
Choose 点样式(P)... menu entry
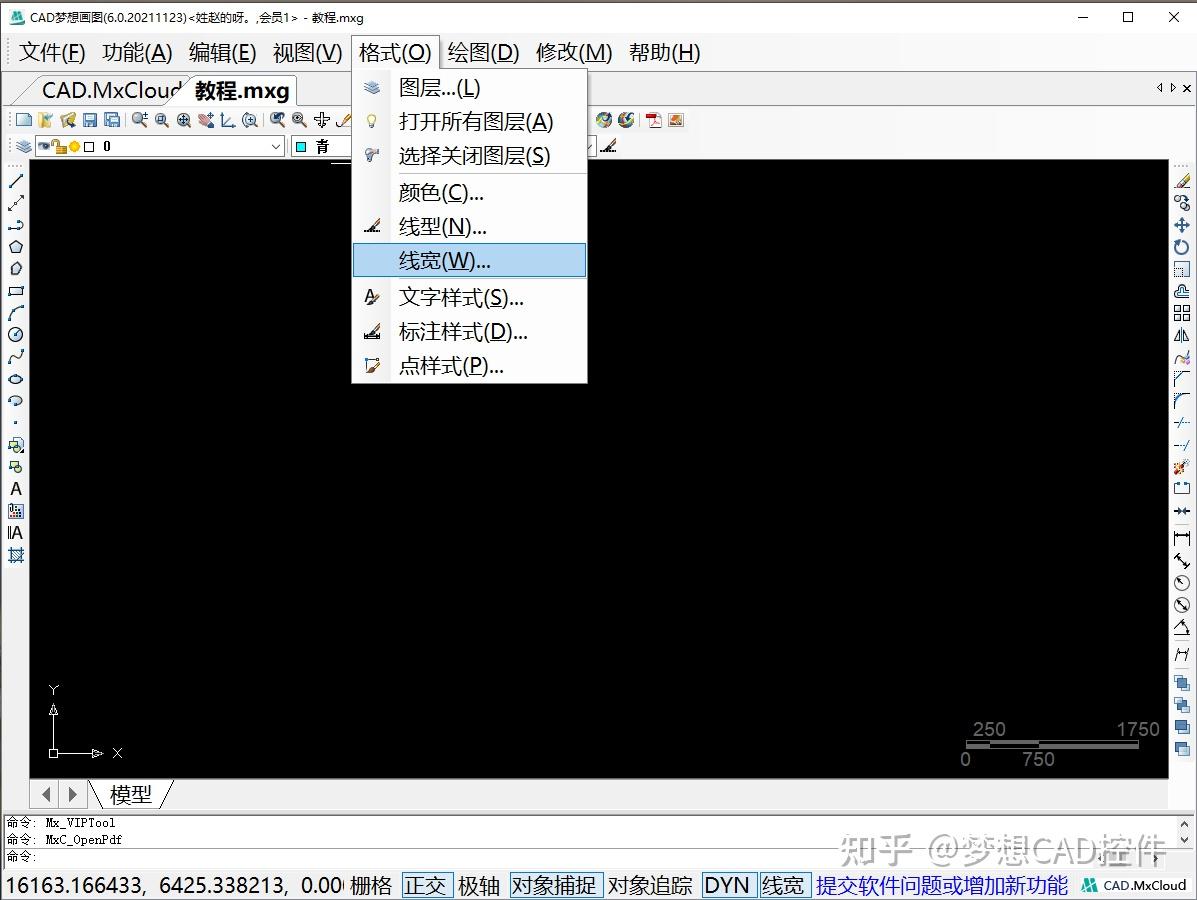coord(469,366)
